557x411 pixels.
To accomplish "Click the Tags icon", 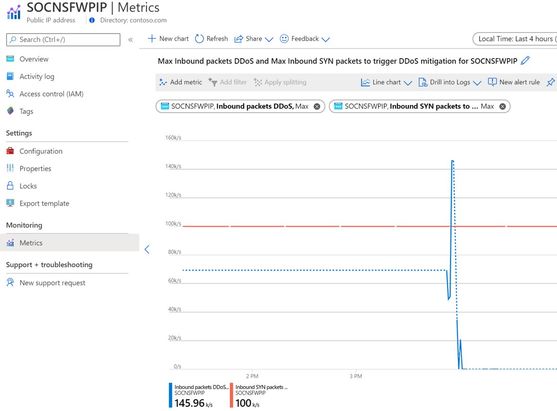I will coord(10,111).
